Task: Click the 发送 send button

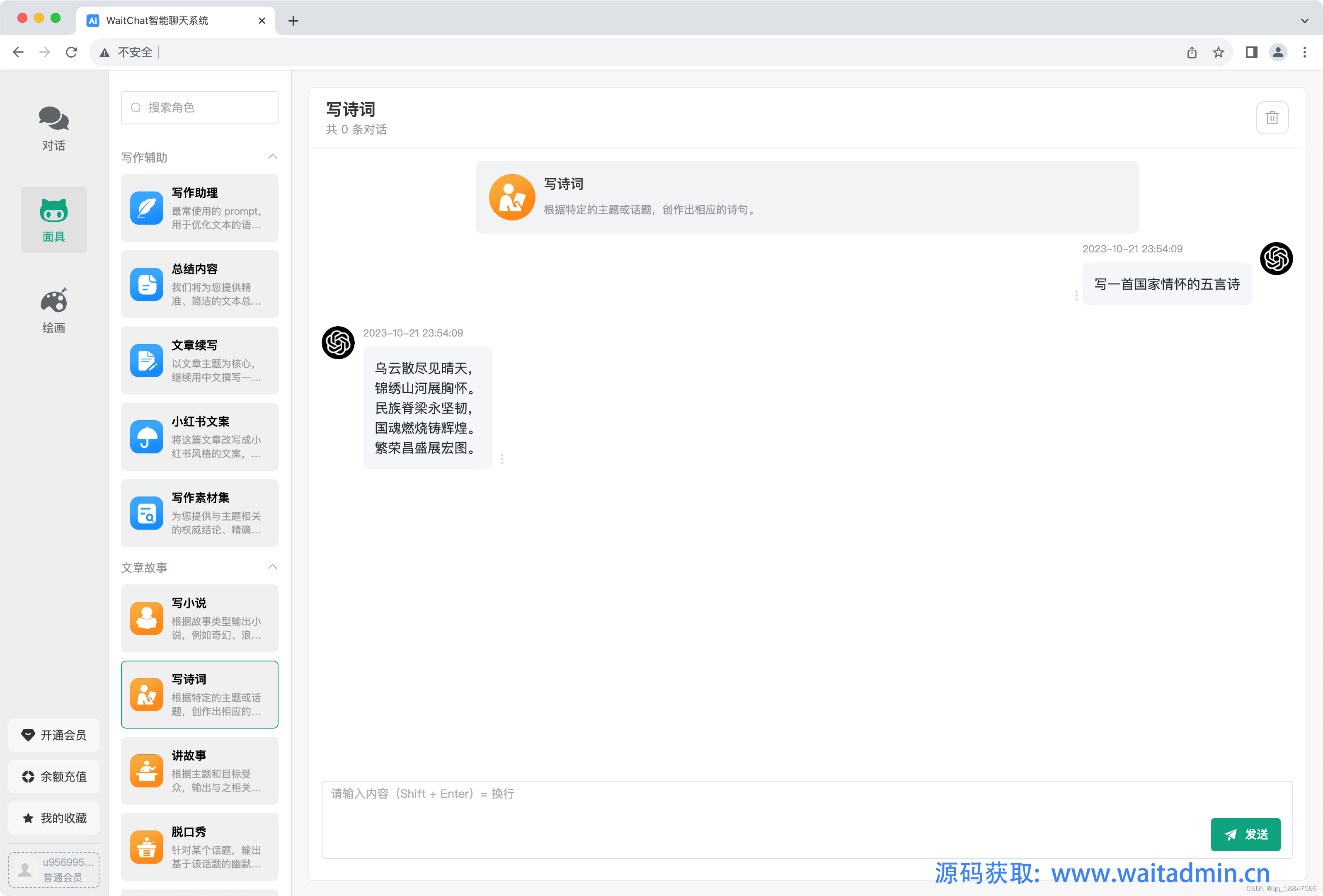Action: [x=1245, y=835]
